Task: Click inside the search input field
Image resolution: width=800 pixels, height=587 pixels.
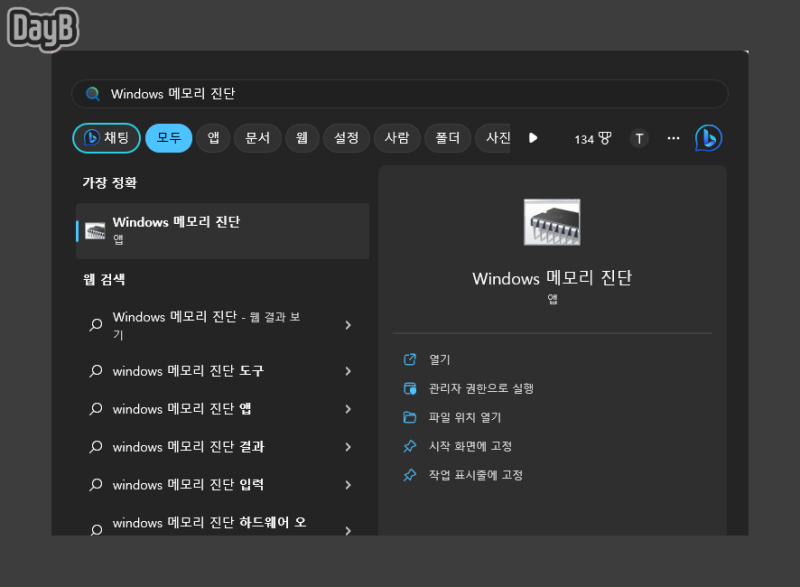Action: click(300, 93)
